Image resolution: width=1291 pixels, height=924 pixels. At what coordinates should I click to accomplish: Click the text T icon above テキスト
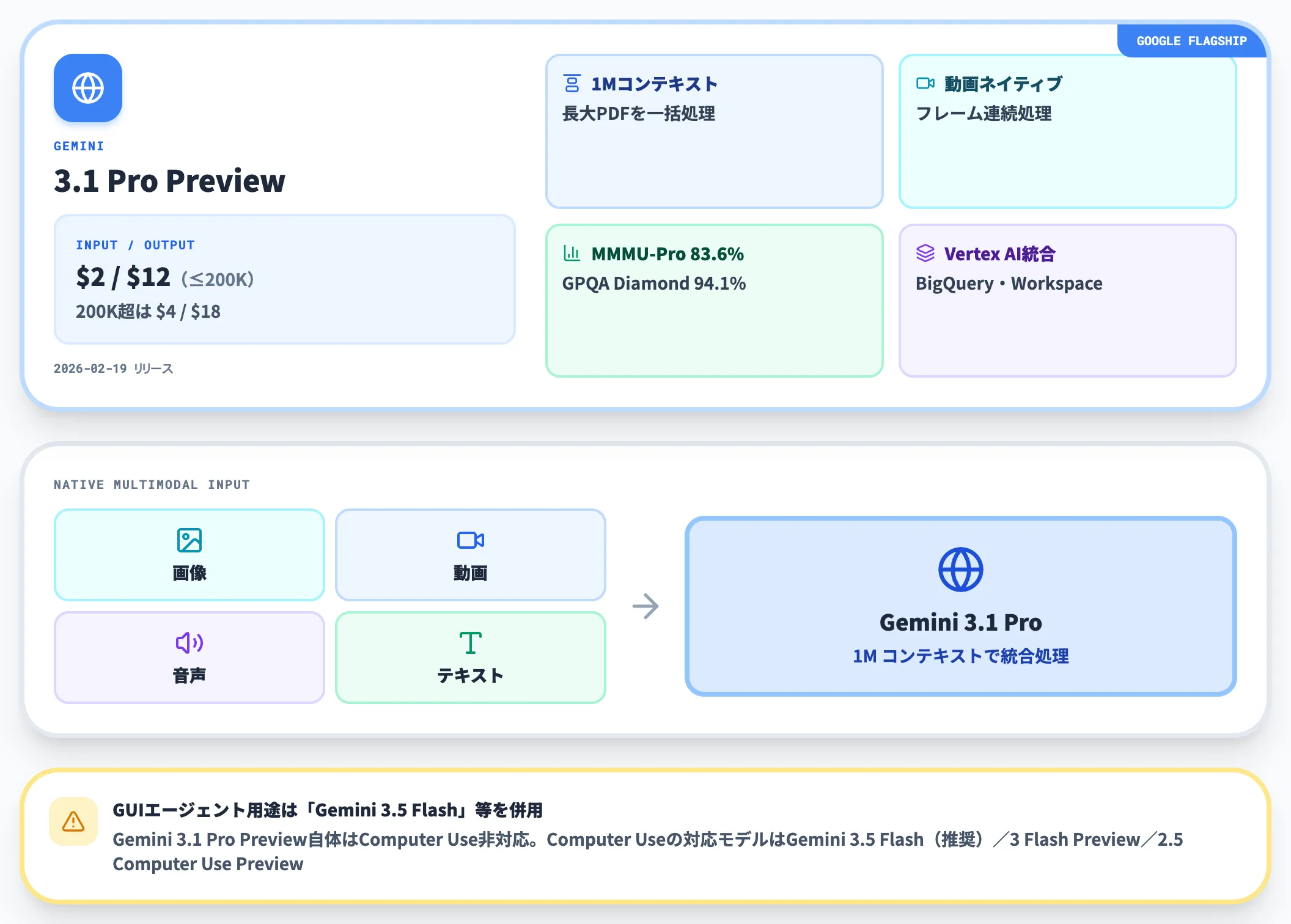471,643
